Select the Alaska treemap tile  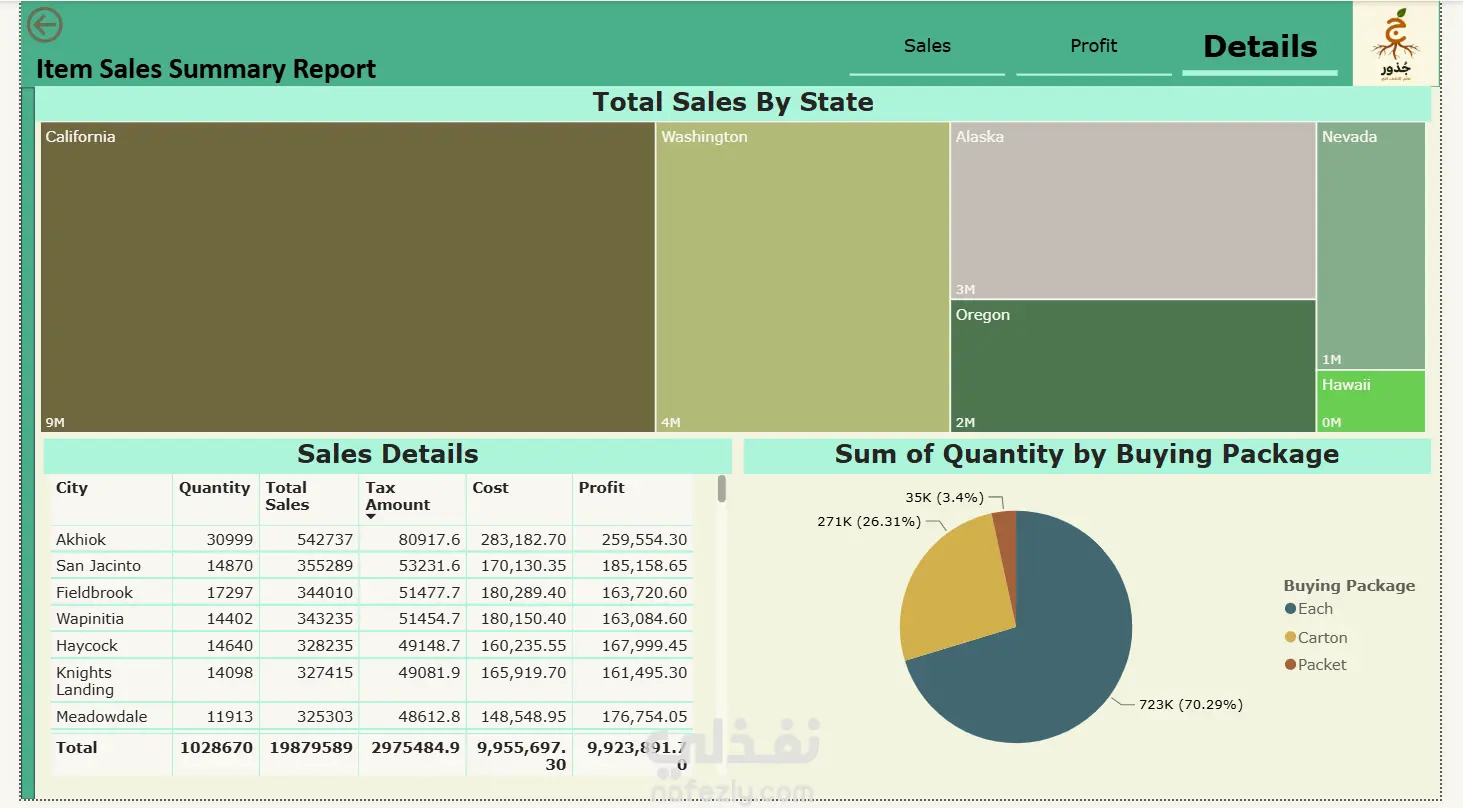[1133, 211]
